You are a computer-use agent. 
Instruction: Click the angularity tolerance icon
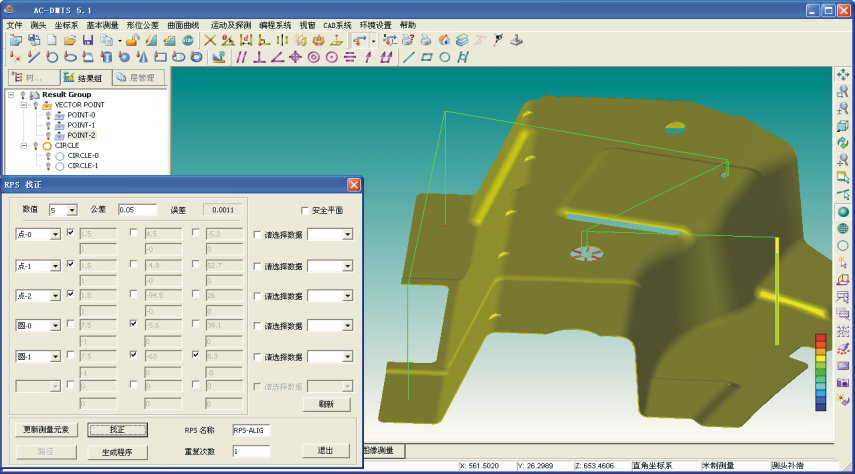pyautogui.click(x=277, y=57)
